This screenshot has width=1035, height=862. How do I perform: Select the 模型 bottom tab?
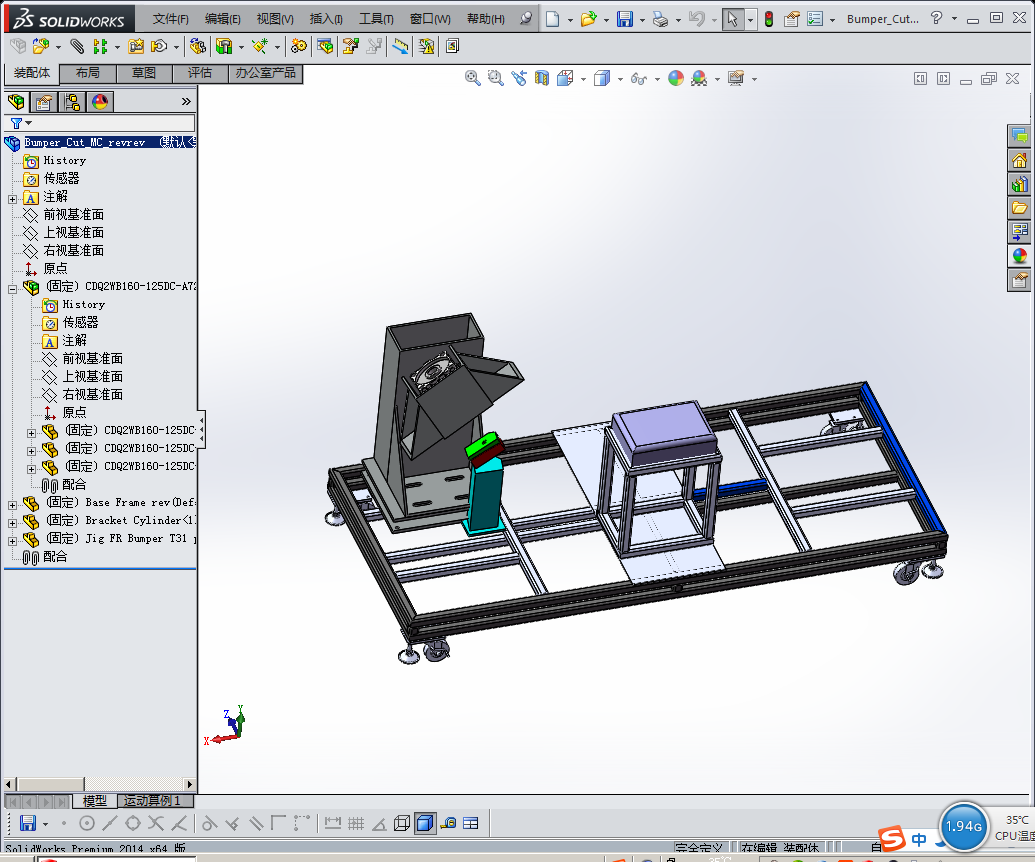point(94,801)
